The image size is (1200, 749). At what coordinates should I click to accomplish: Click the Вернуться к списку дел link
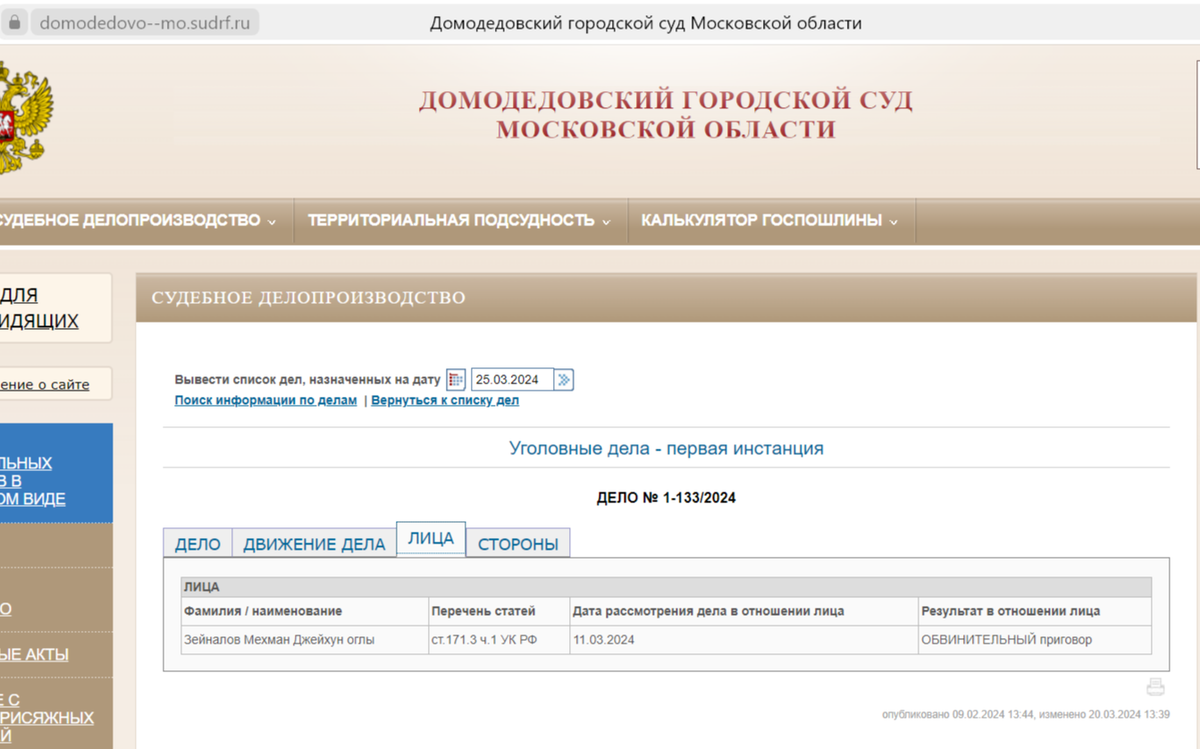click(x=444, y=400)
